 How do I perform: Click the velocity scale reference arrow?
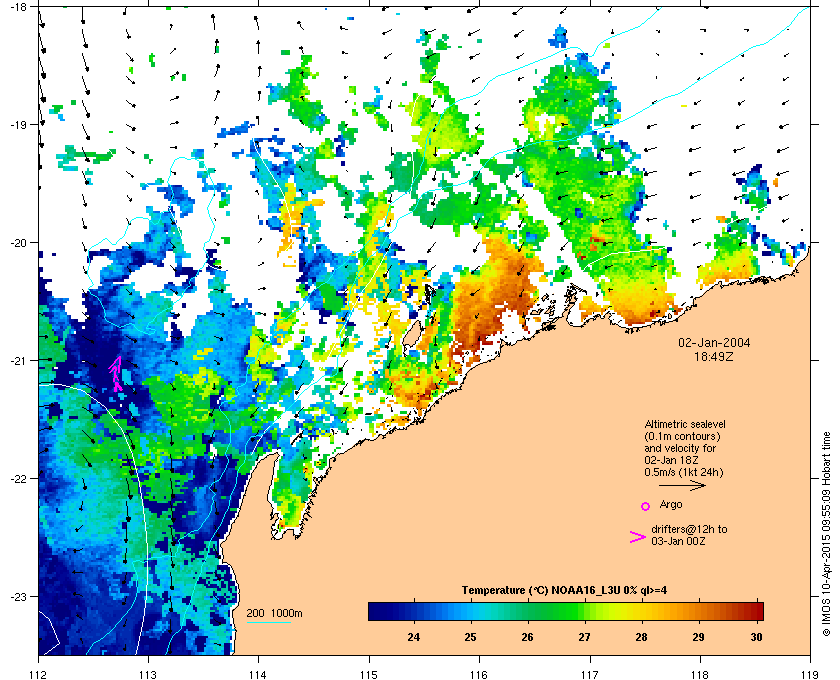click(682, 486)
